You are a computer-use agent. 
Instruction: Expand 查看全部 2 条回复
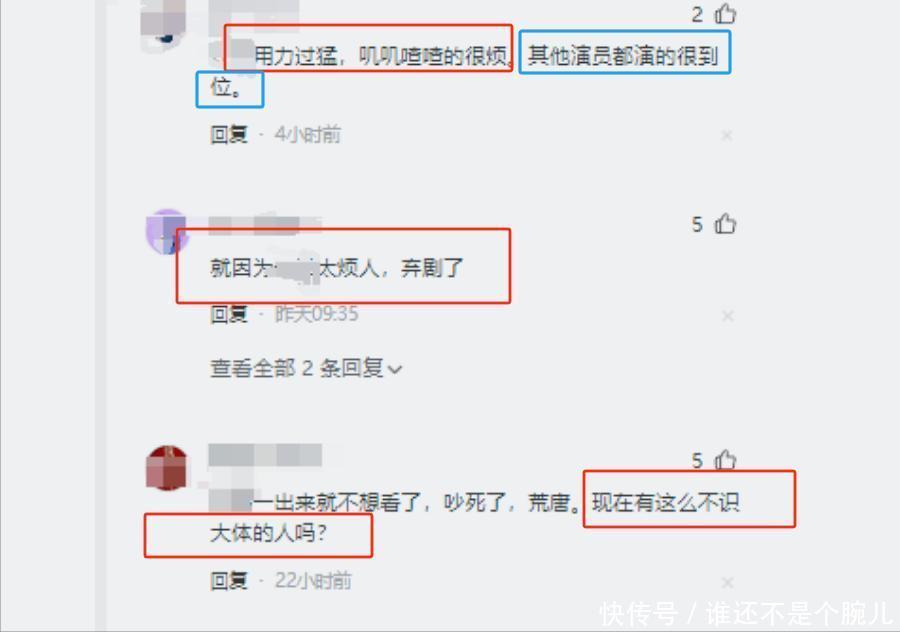click(x=306, y=368)
